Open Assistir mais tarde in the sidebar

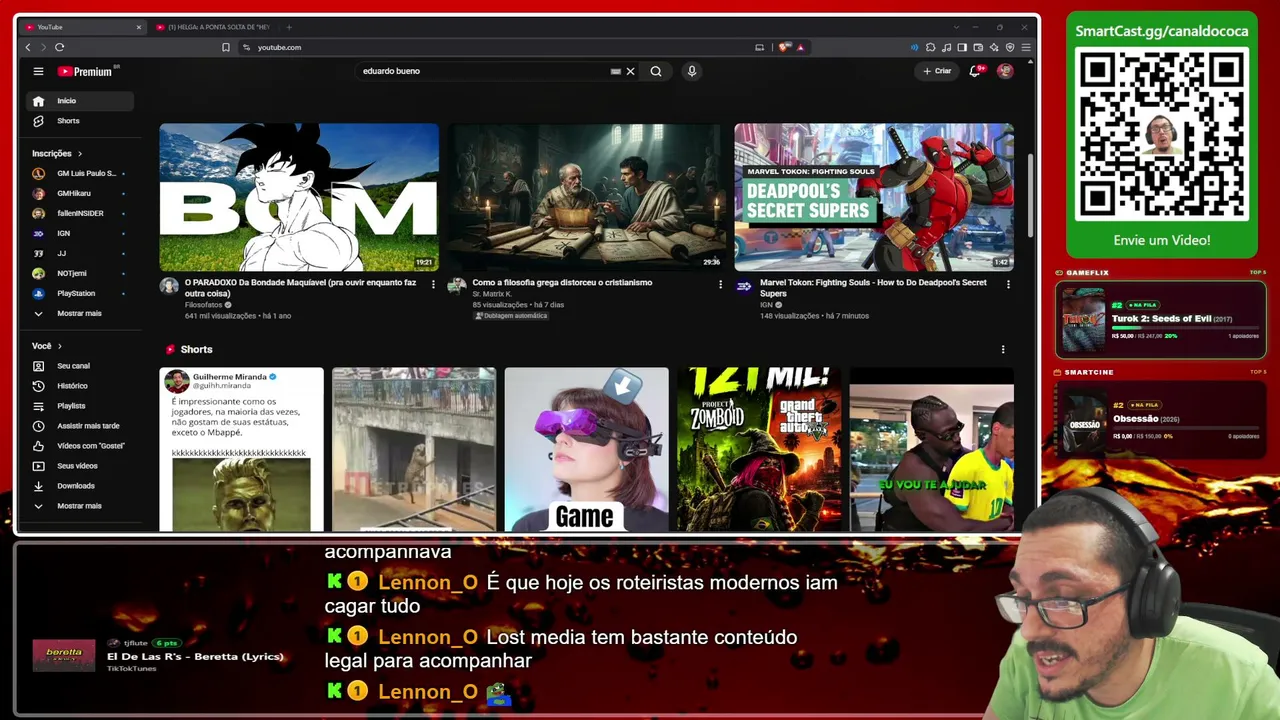coord(80,426)
